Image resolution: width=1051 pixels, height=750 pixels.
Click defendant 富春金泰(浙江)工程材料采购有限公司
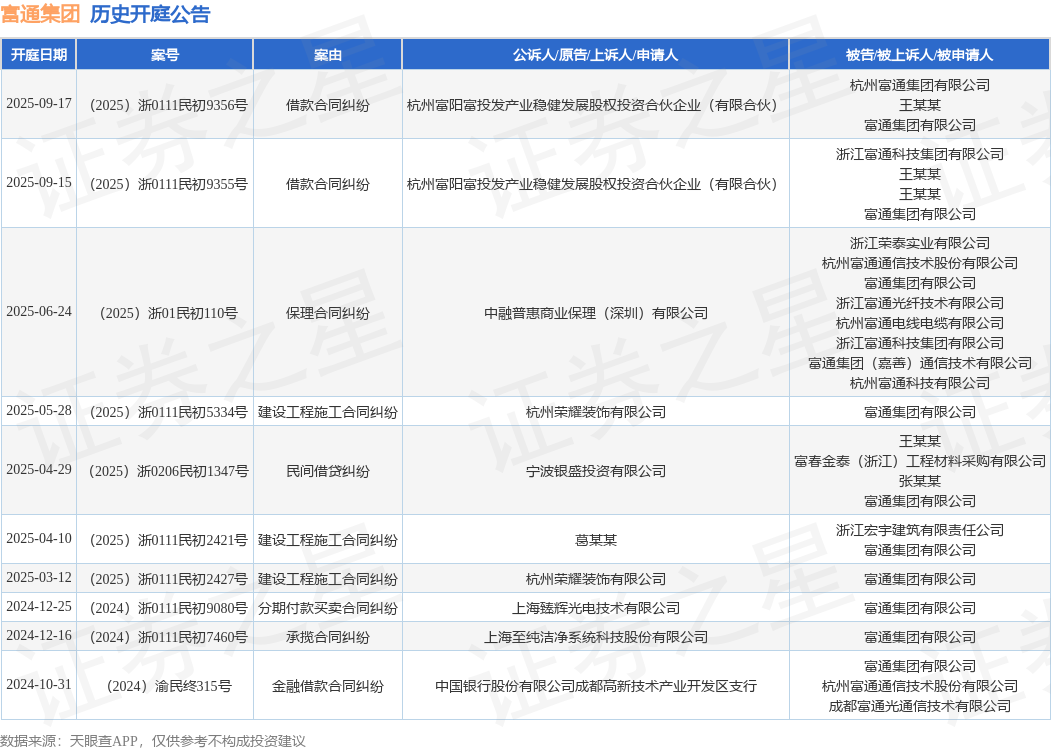pyautogui.click(x=920, y=461)
